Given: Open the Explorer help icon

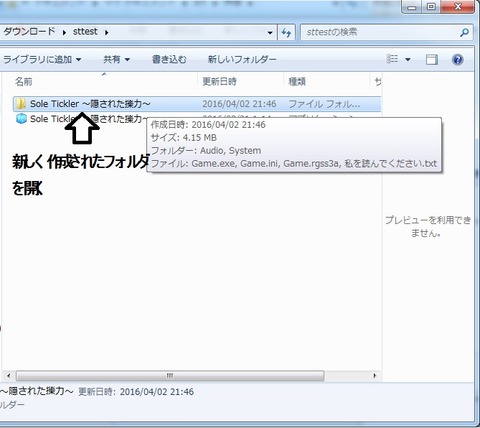Looking at the screenshot, I should click(458, 60).
